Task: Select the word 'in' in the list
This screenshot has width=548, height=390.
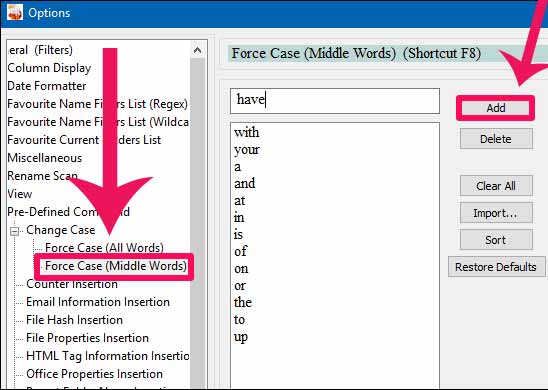Action: click(x=239, y=218)
